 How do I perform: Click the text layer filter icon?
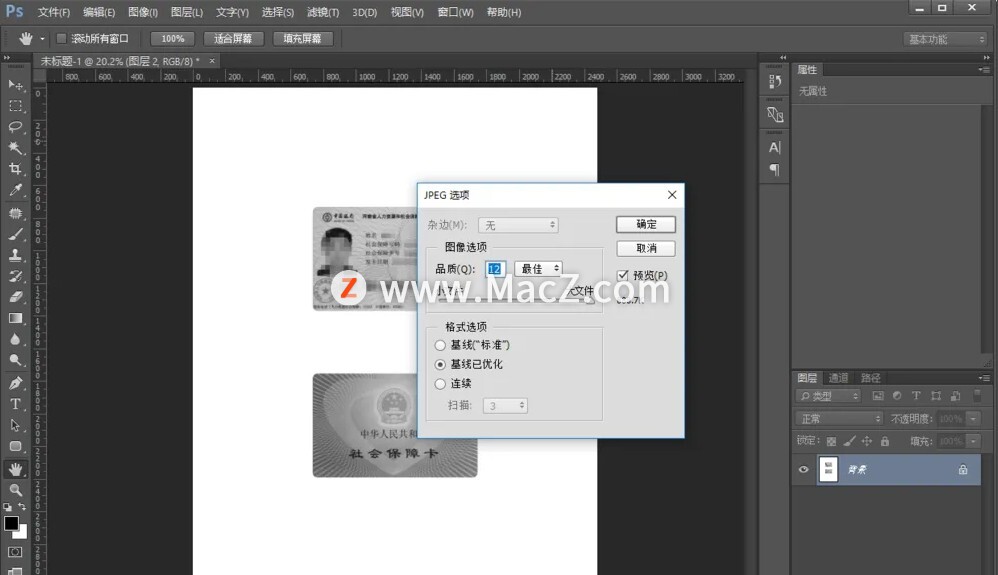pyautogui.click(x=914, y=397)
